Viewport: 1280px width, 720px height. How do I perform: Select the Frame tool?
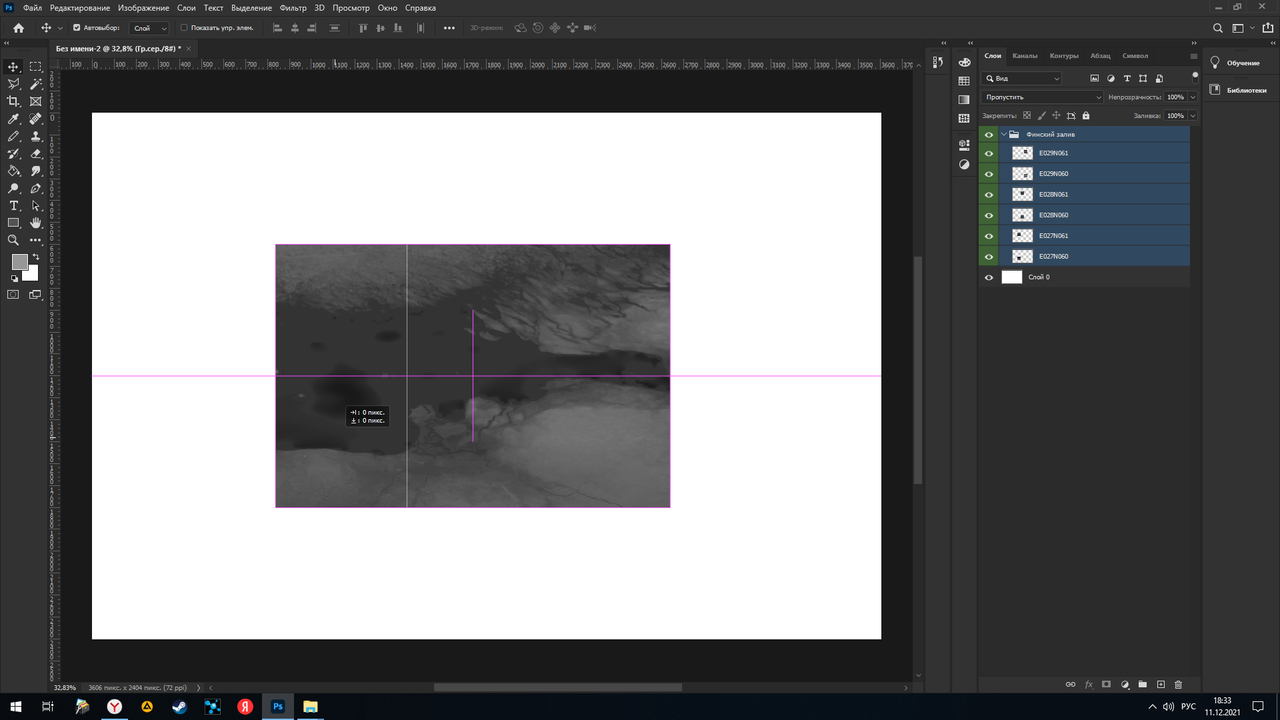(x=36, y=101)
